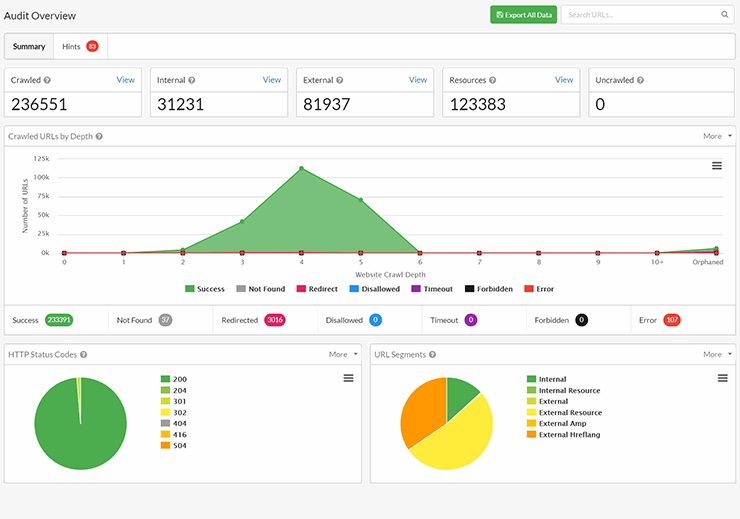Click the Timeout purple zero badge
The image size is (740, 519).
pyautogui.click(x=471, y=320)
